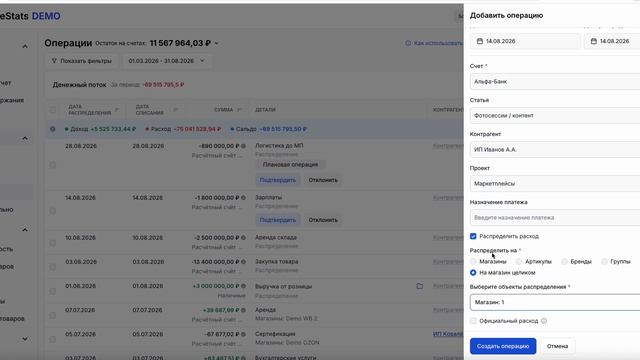Click the Сальдо -69 515 795,50 ₽ summary
Image resolution: width=640 pixels, height=360 pixels.
[x=268, y=129]
